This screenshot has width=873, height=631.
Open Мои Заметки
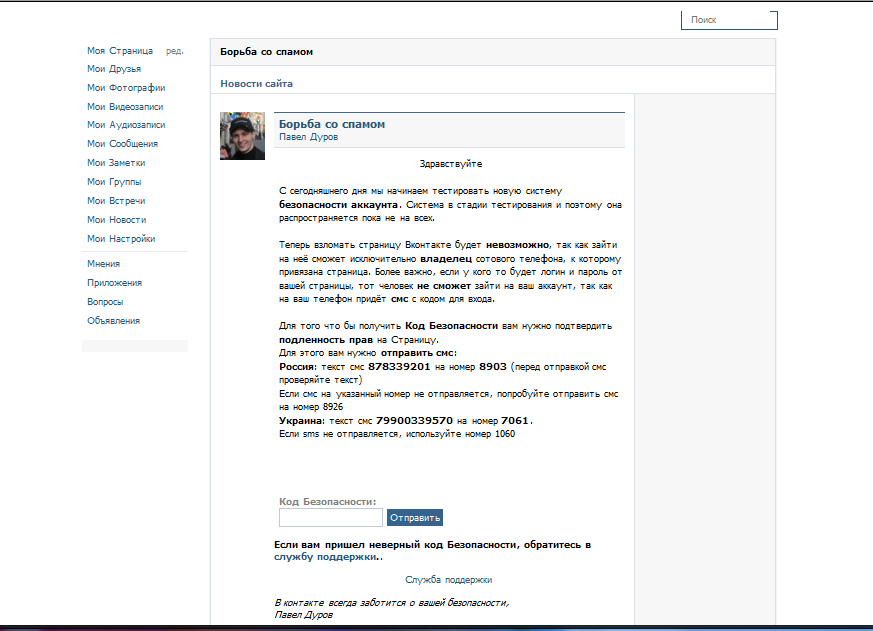(116, 163)
